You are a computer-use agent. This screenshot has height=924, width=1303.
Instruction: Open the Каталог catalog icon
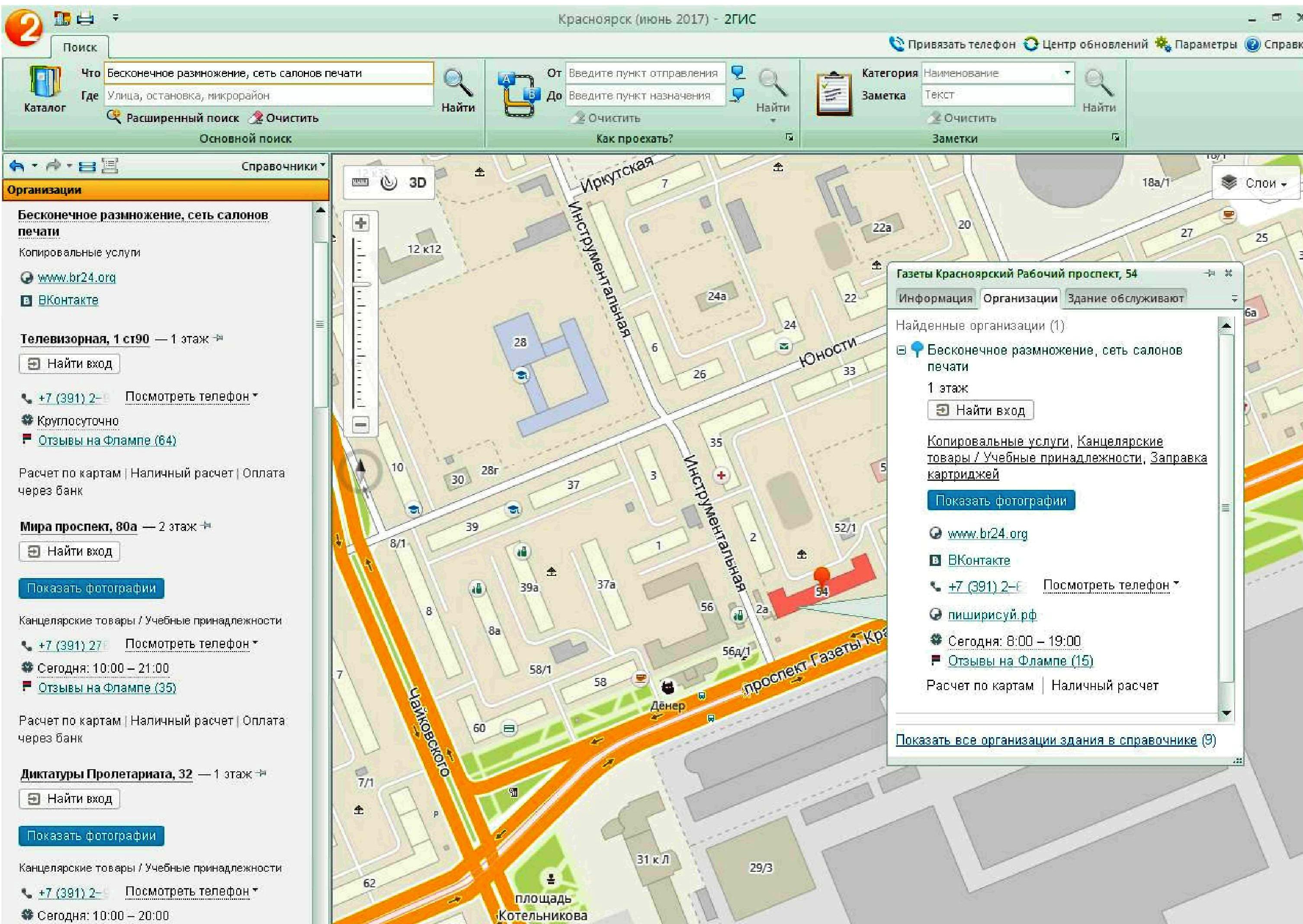pyautogui.click(x=45, y=89)
